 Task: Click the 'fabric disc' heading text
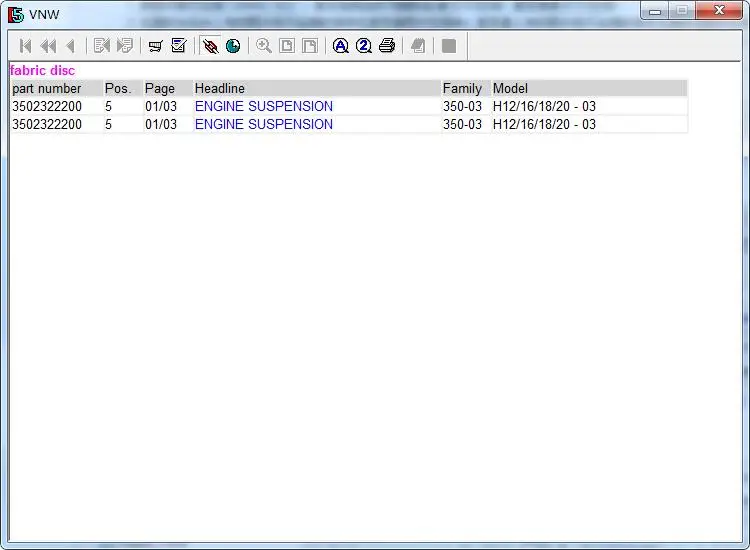pos(42,70)
